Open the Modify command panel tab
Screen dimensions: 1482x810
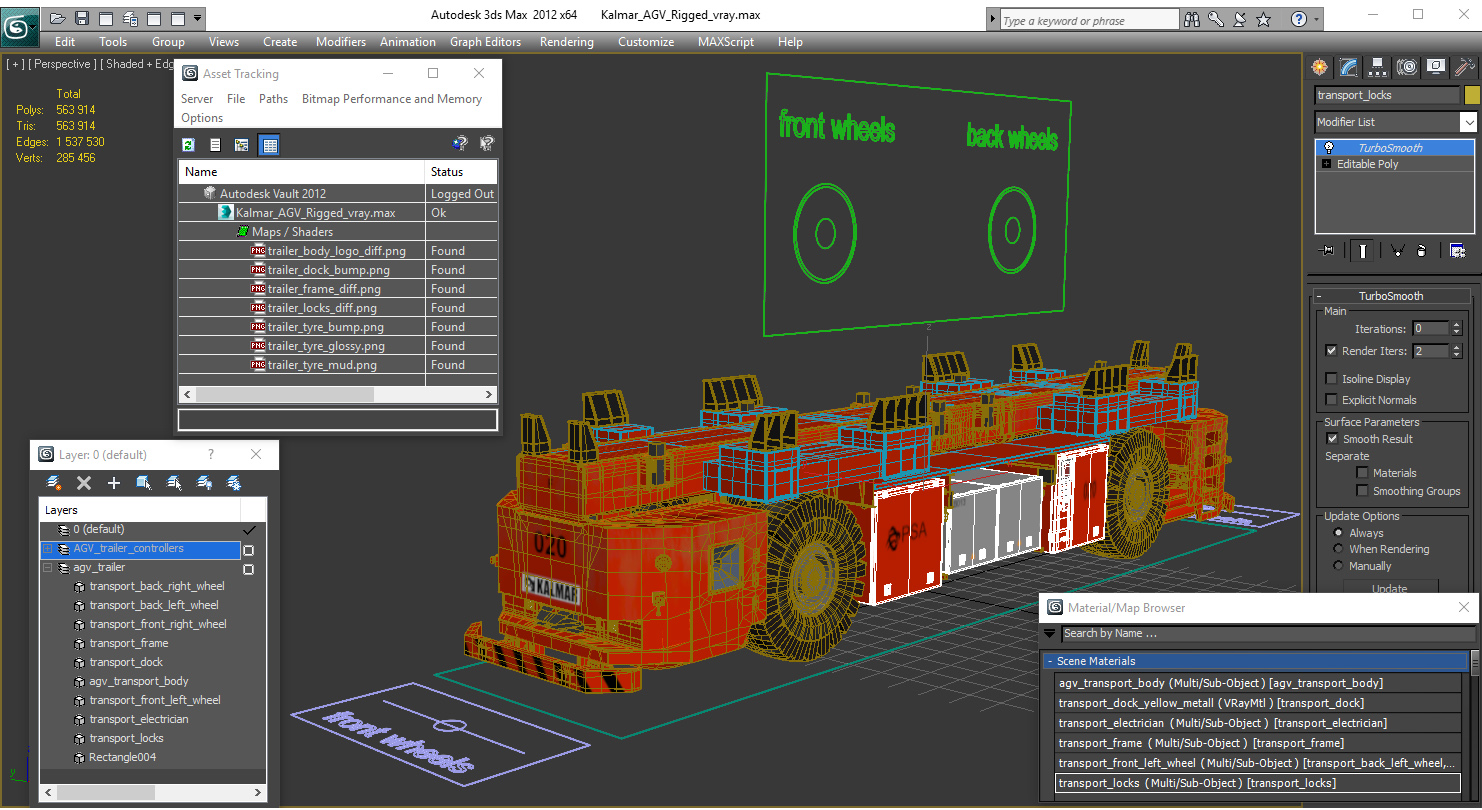[x=1349, y=67]
